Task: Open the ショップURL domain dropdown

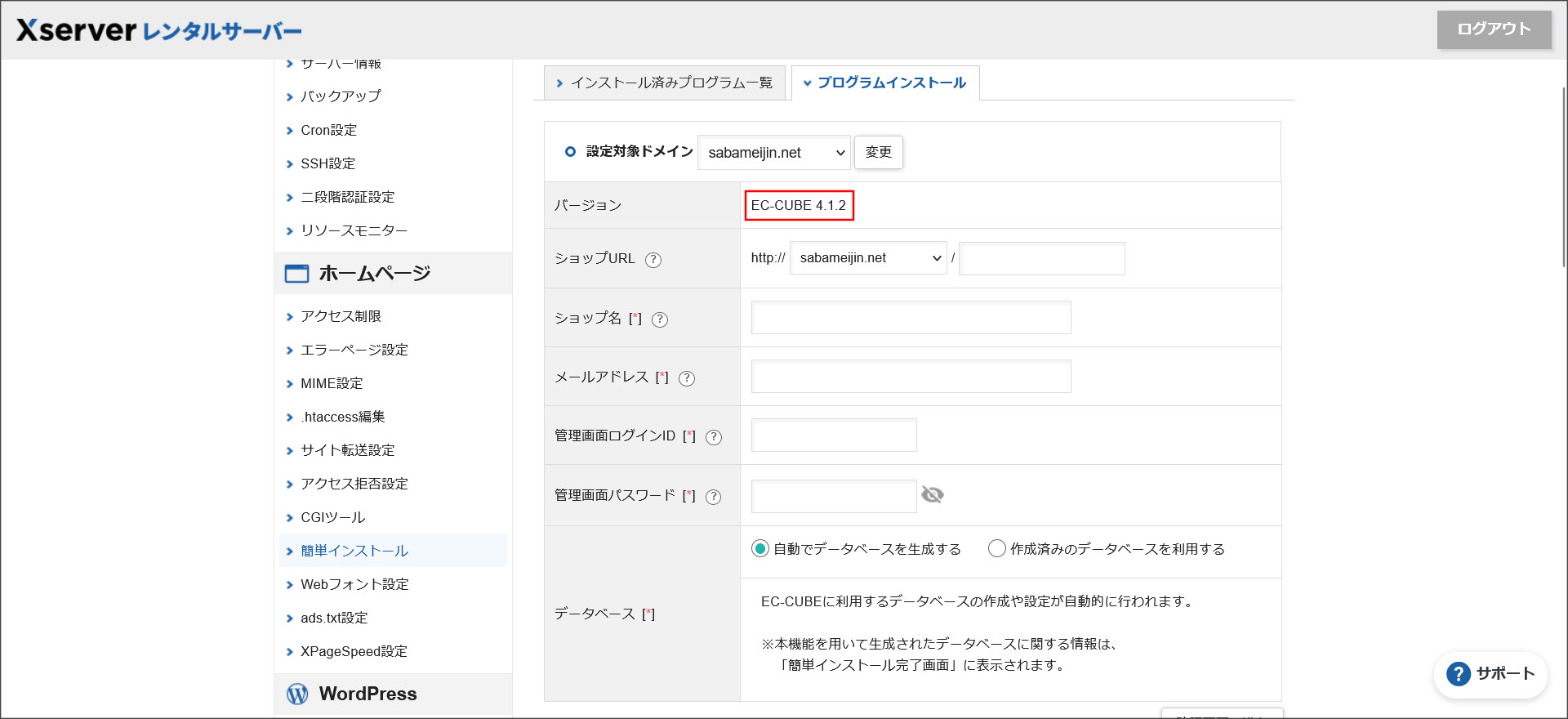Action: 868,258
